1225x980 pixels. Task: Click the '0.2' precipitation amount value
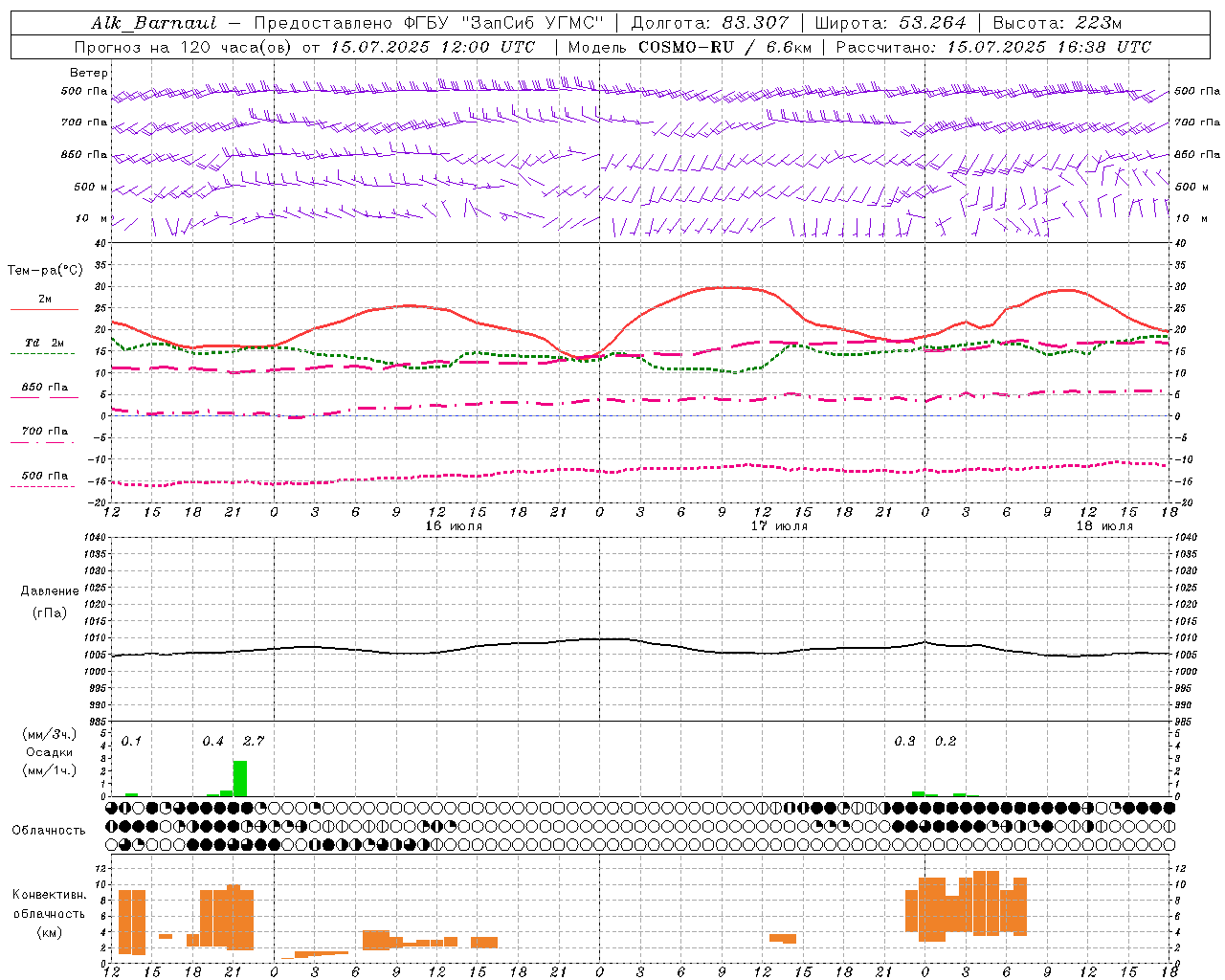click(x=946, y=742)
